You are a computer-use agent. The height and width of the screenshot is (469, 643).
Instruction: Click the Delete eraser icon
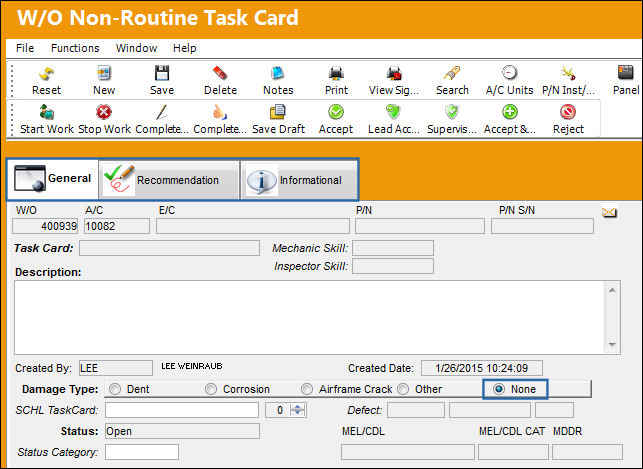220,73
